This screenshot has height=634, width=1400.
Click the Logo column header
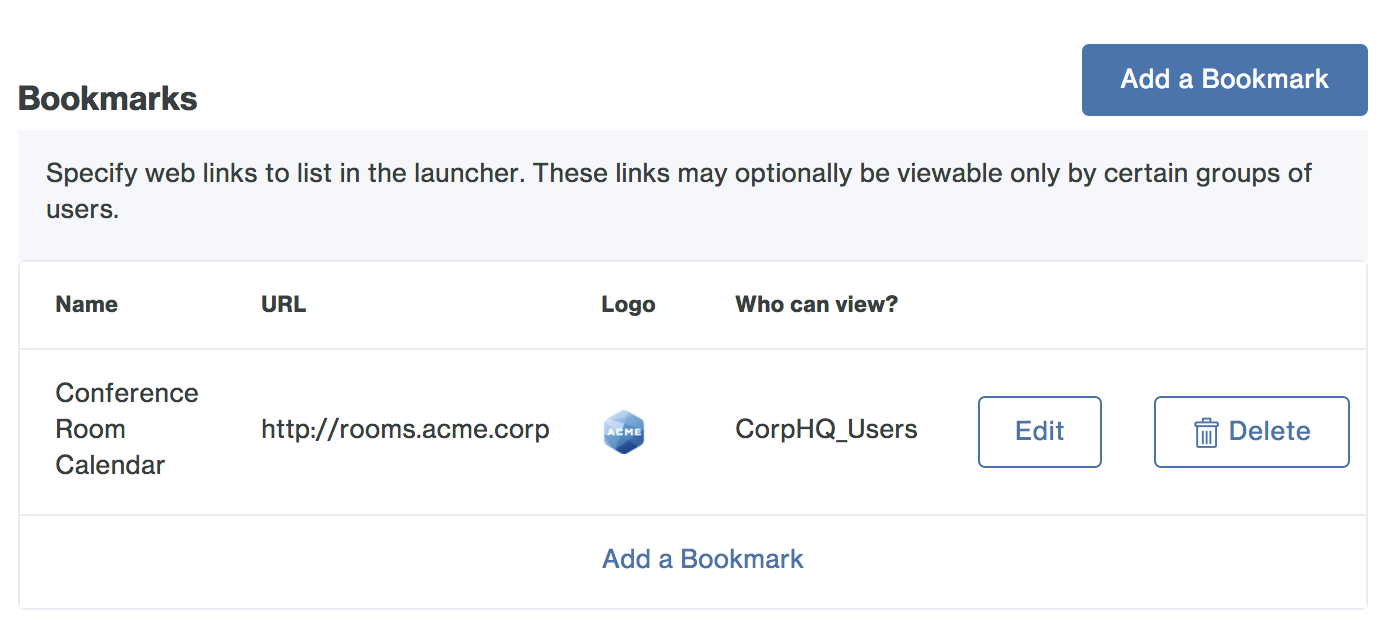(x=628, y=305)
